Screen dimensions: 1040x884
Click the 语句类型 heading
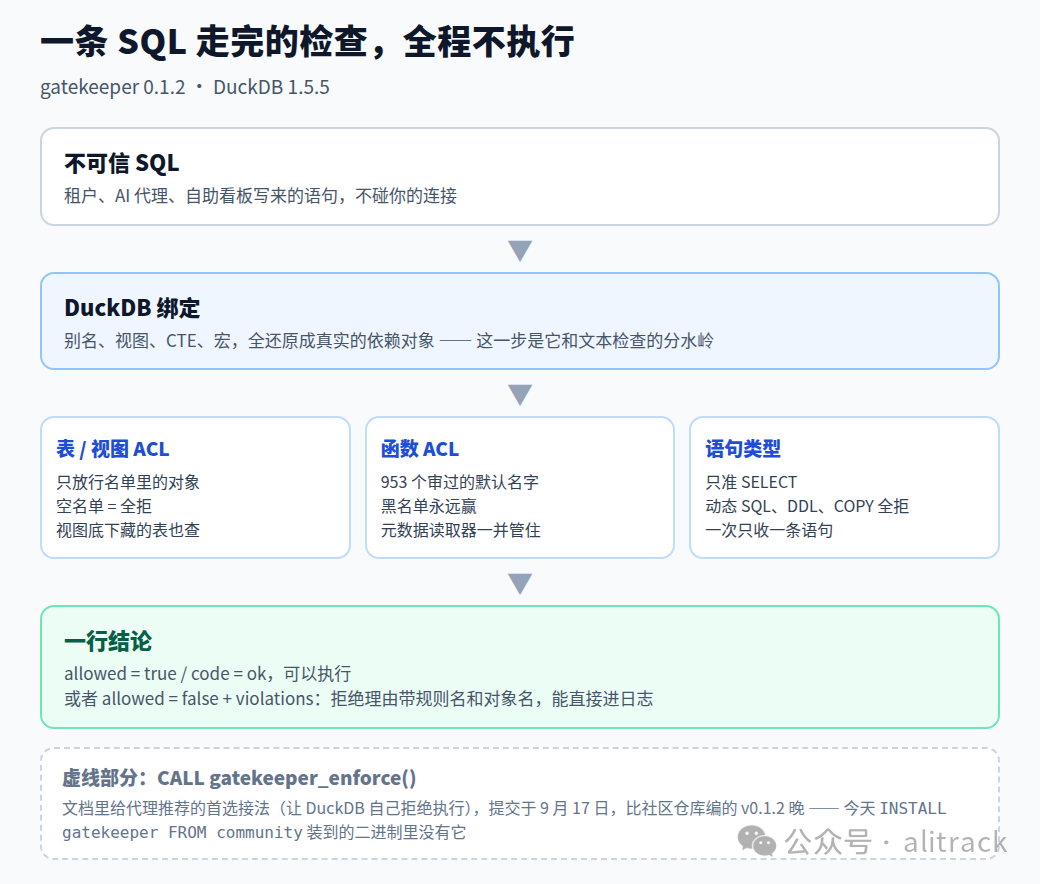click(x=743, y=449)
